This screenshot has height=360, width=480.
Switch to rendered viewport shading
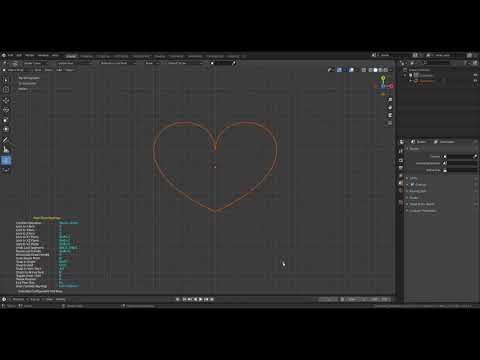coord(386,70)
